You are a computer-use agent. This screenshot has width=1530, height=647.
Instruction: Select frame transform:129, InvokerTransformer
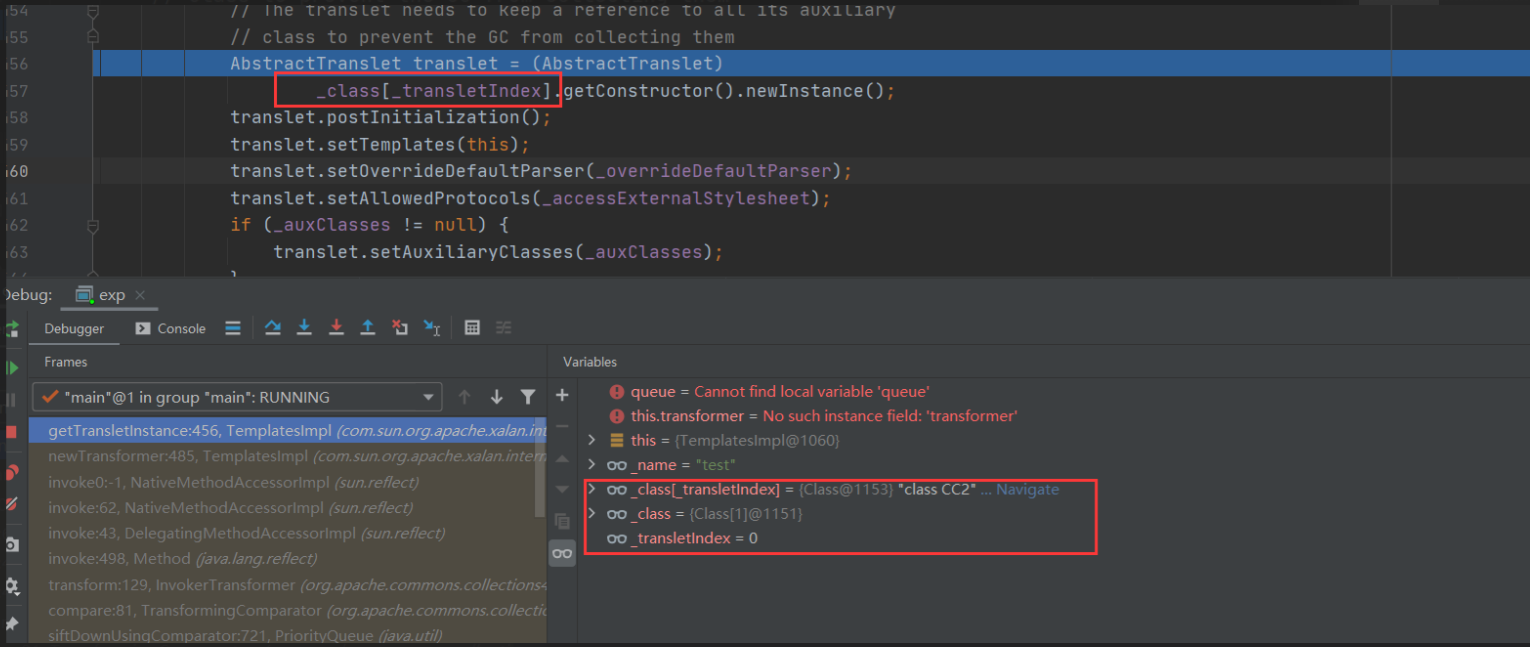pos(288,584)
